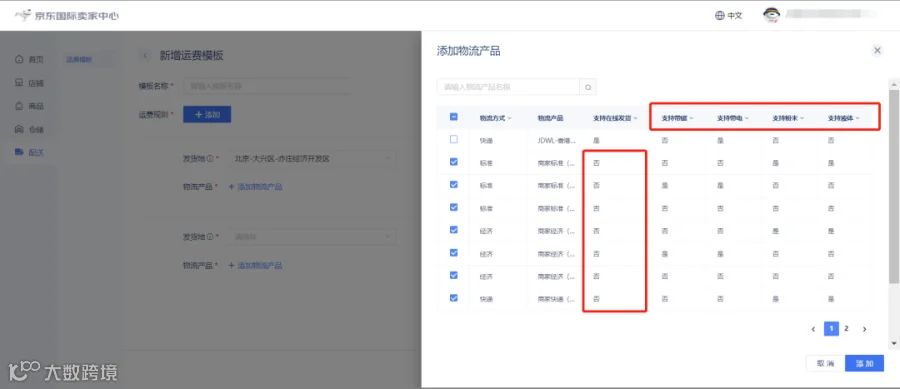This screenshot has height=389, width=900.
Task: Click next page arrow in pagination
Action: pyautogui.click(x=864, y=329)
